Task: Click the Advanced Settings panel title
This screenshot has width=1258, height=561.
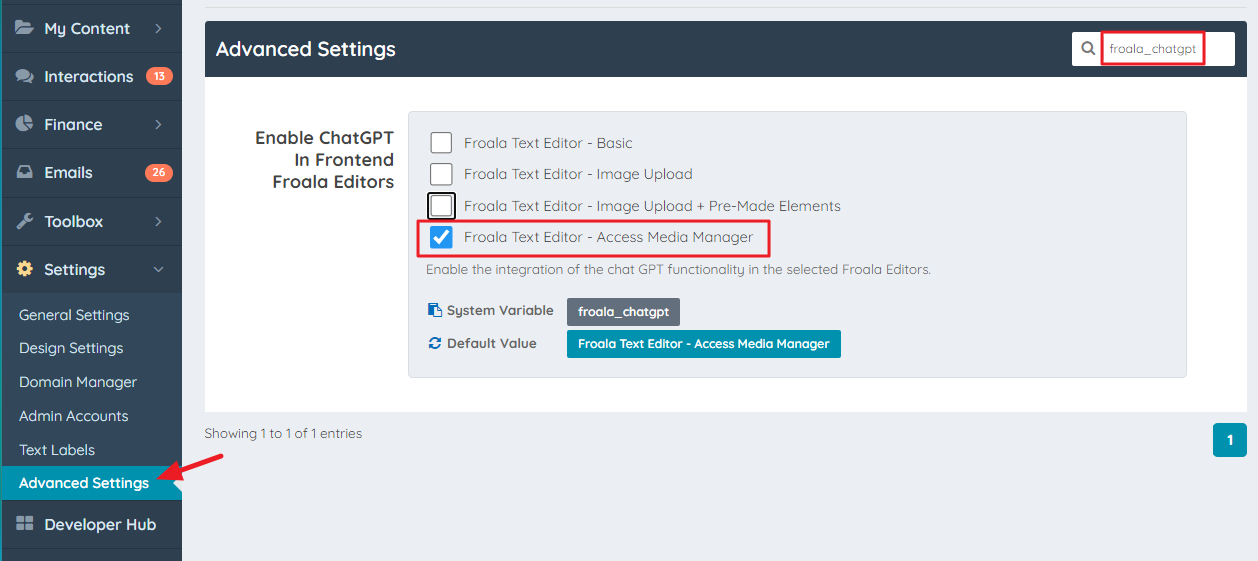Action: (306, 49)
